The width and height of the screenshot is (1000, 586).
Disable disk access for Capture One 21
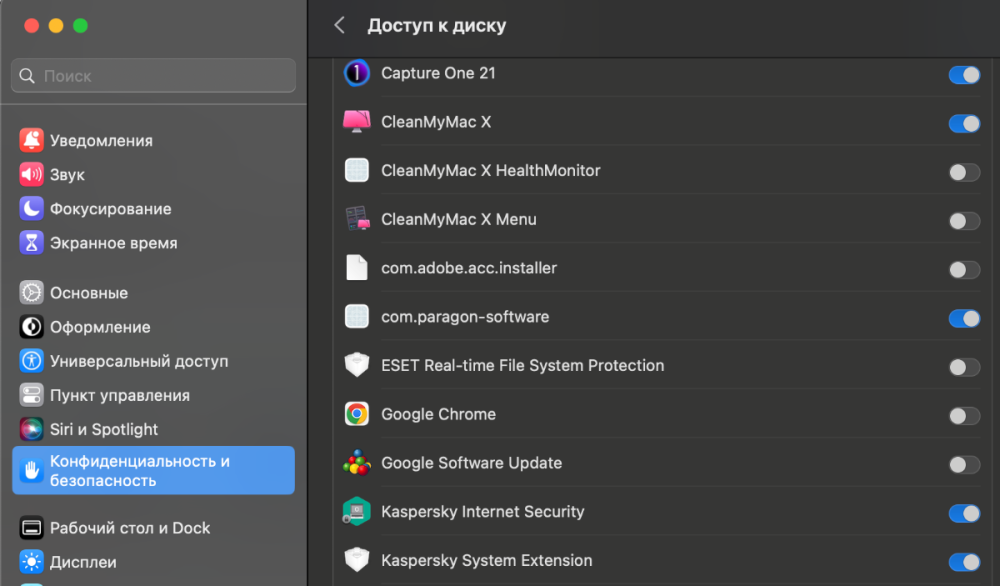tap(964, 75)
